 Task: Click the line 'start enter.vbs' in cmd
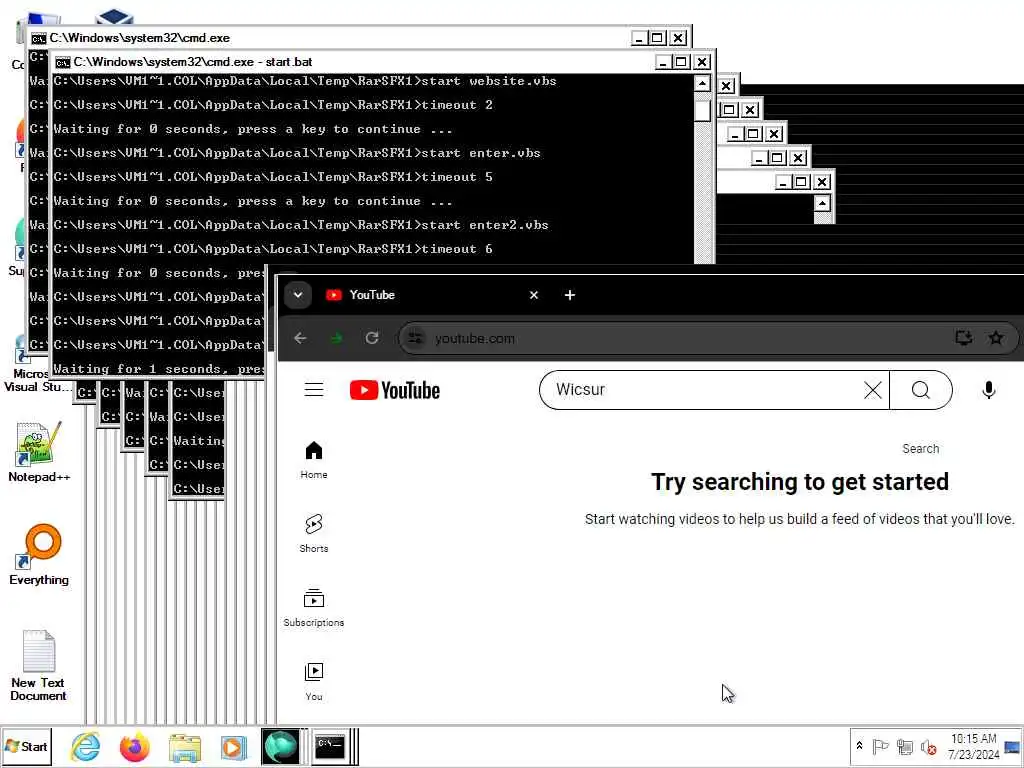481,153
